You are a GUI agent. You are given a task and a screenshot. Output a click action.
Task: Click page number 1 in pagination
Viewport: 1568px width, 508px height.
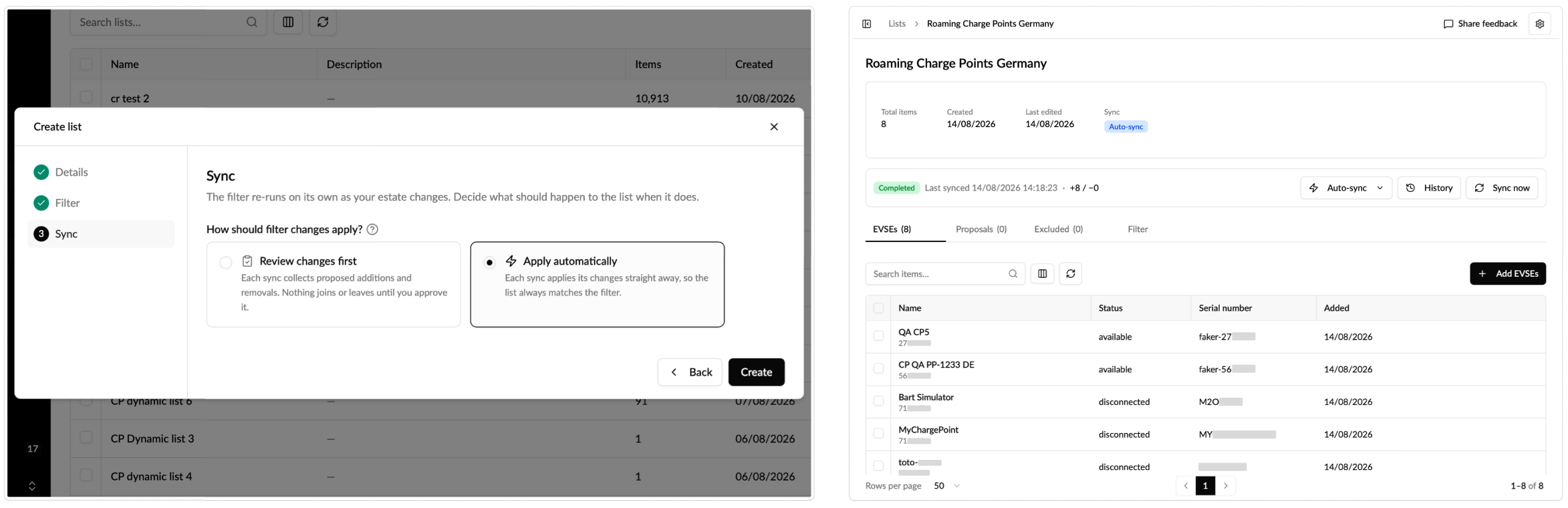pyautogui.click(x=1205, y=486)
